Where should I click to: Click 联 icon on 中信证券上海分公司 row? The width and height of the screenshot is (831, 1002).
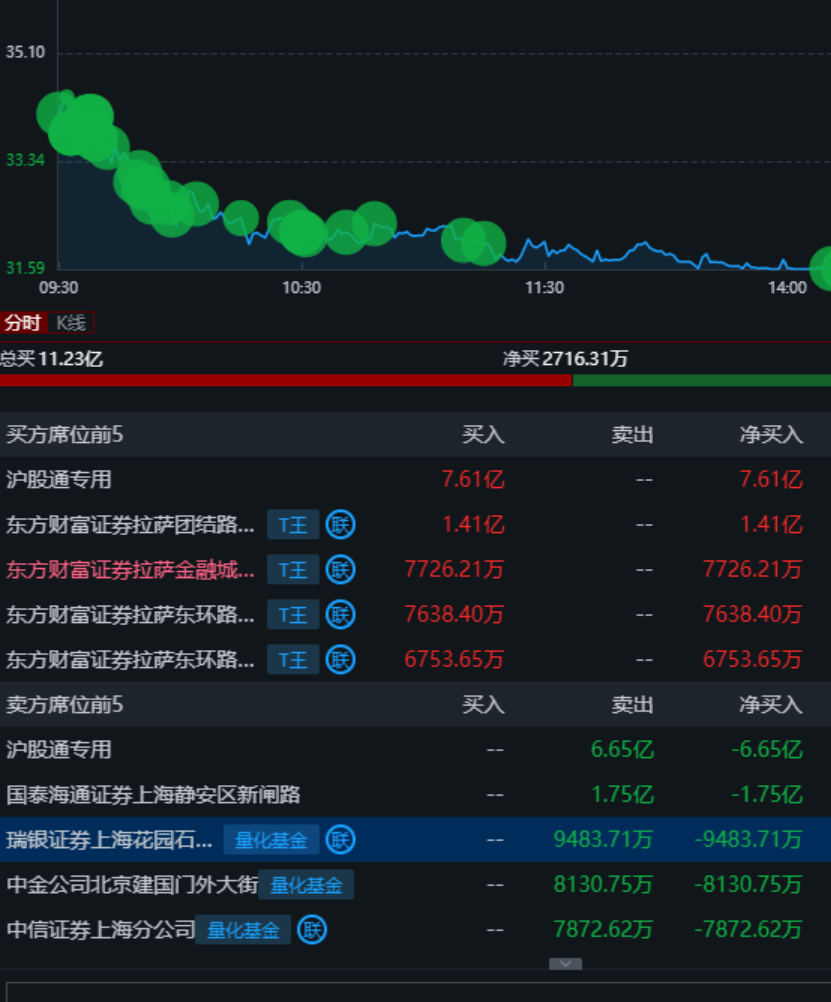[312, 930]
